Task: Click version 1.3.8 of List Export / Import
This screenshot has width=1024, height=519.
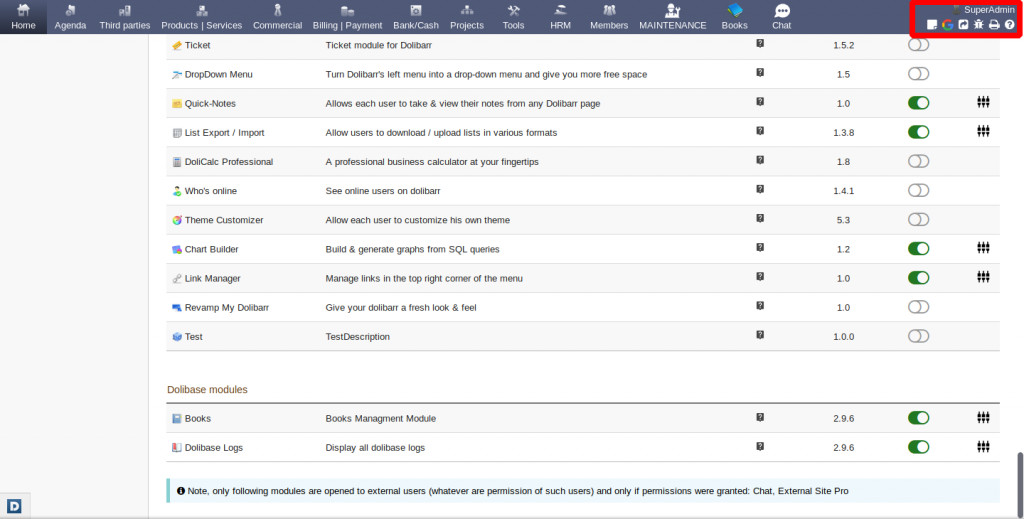Action: (844, 133)
